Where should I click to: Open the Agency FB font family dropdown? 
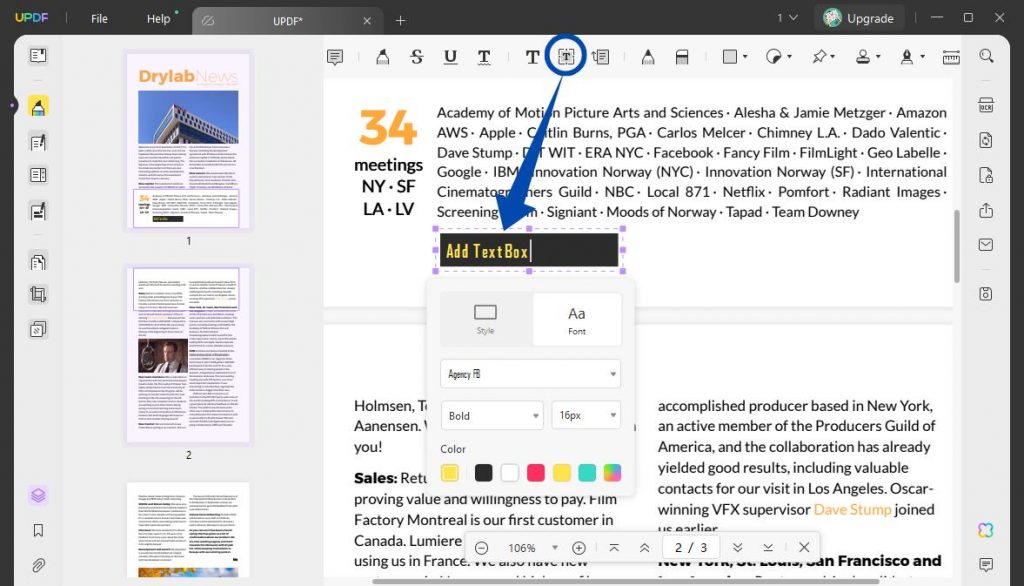point(530,373)
